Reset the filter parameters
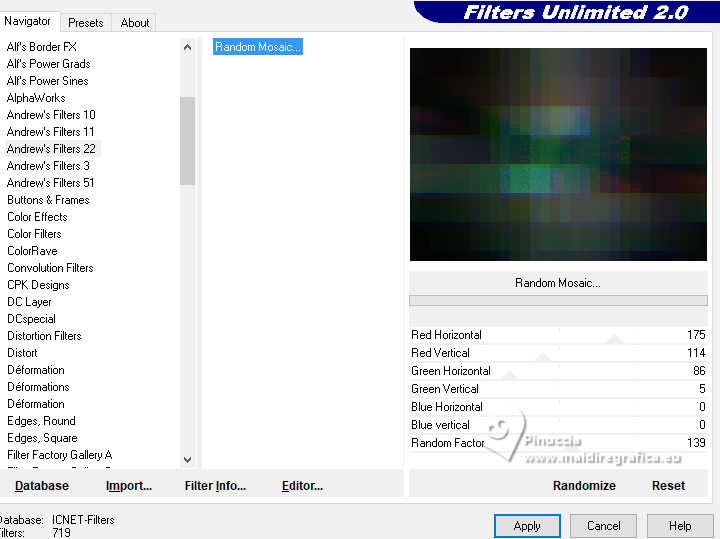This screenshot has height=539, width=720. pos(668,485)
